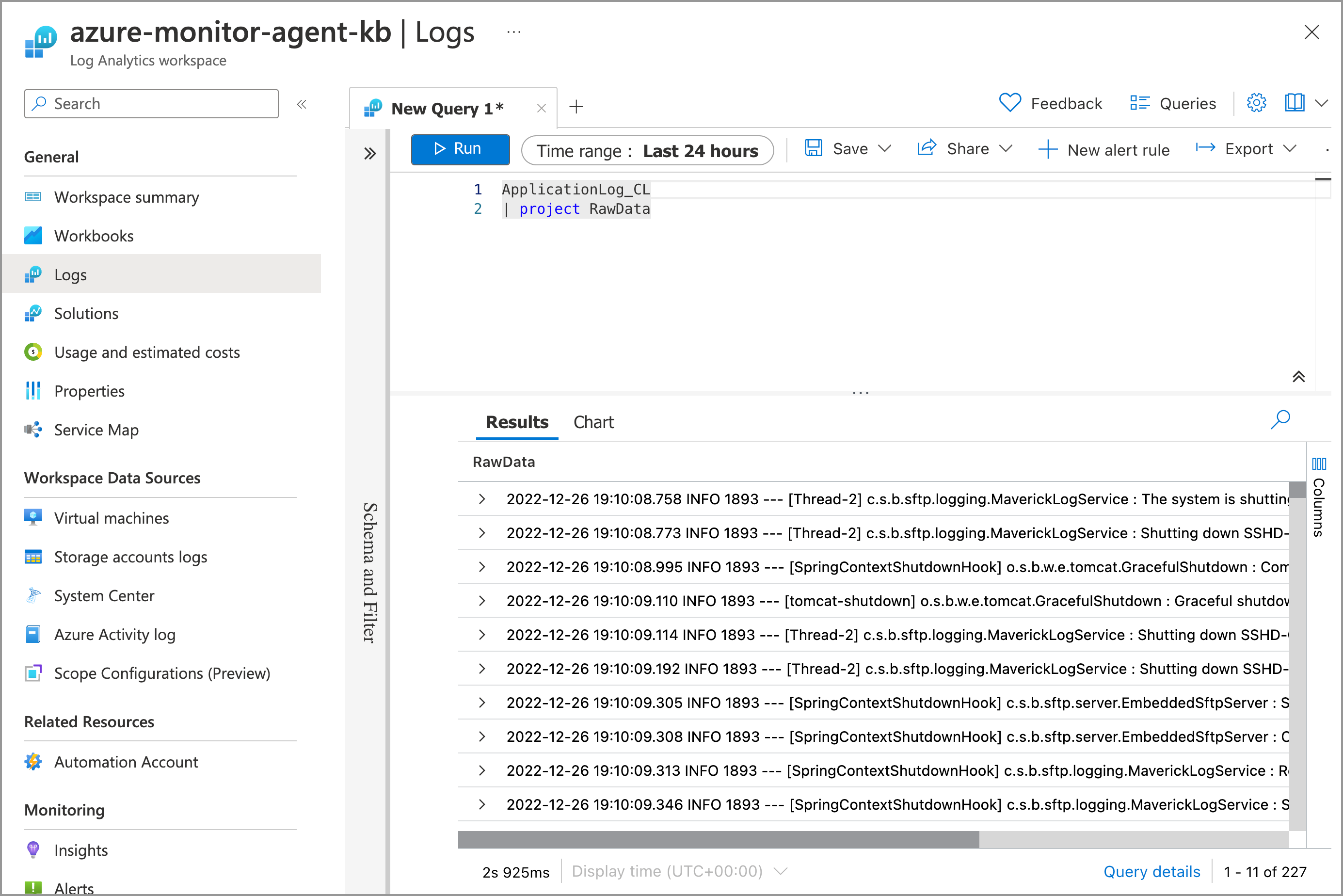Click query line 2 project RawData
This screenshot has height=896, width=1343.
coord(576,209)
